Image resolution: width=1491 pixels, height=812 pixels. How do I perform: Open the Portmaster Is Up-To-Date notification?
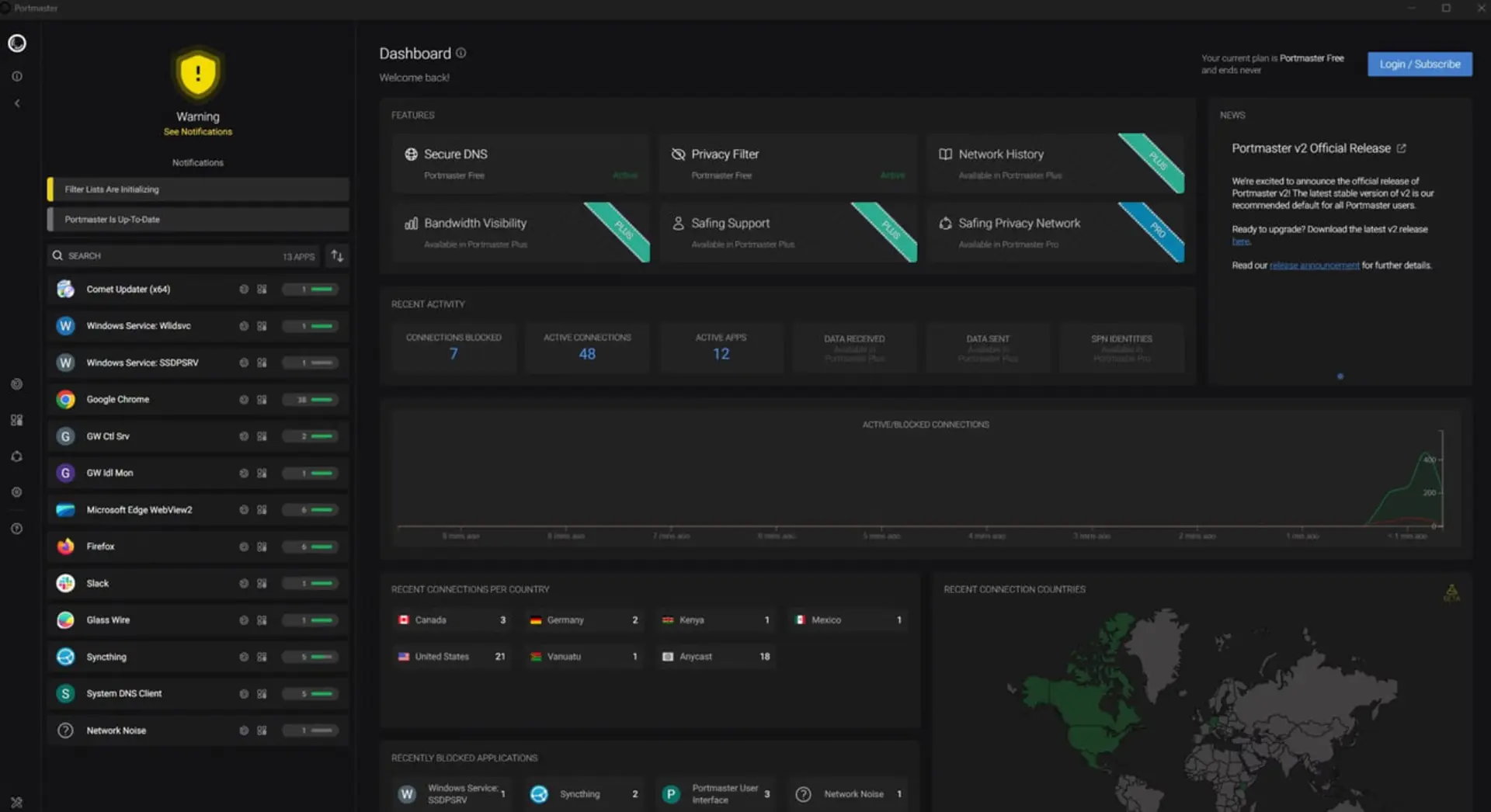[x=198, y=220]
